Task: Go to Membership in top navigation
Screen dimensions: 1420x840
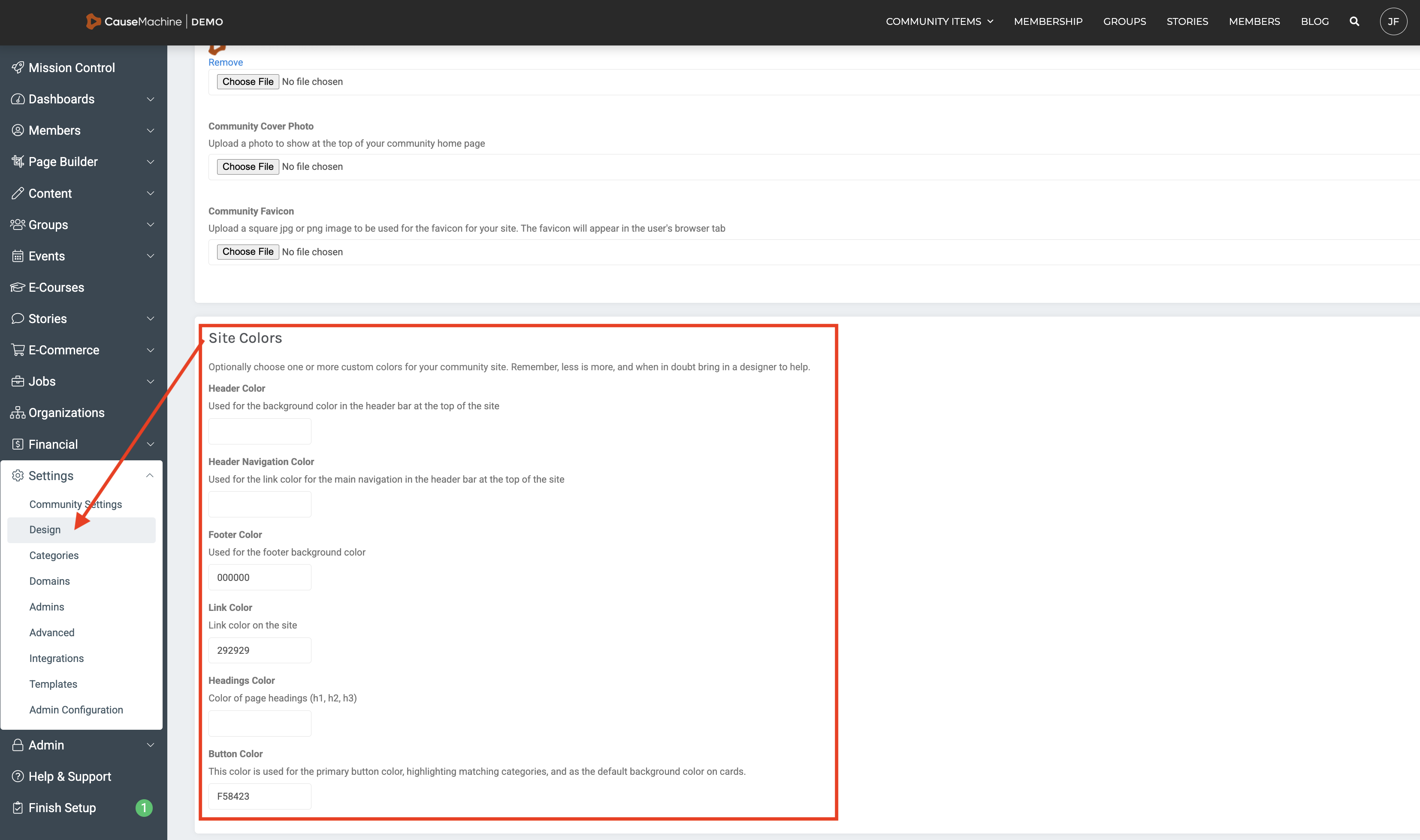Action: click(1048, 21)
